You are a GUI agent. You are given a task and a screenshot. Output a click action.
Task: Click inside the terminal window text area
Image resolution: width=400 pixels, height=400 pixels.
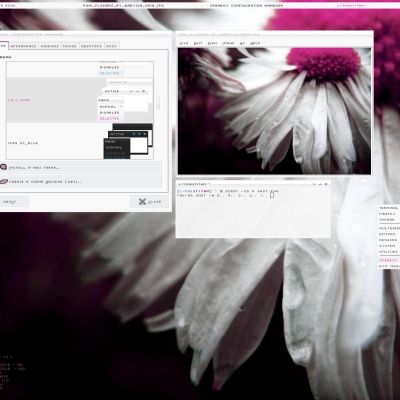point(253,212)
